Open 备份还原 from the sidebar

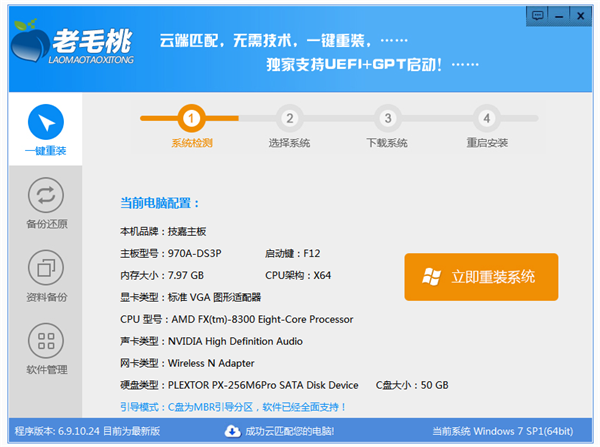point(46,194)
